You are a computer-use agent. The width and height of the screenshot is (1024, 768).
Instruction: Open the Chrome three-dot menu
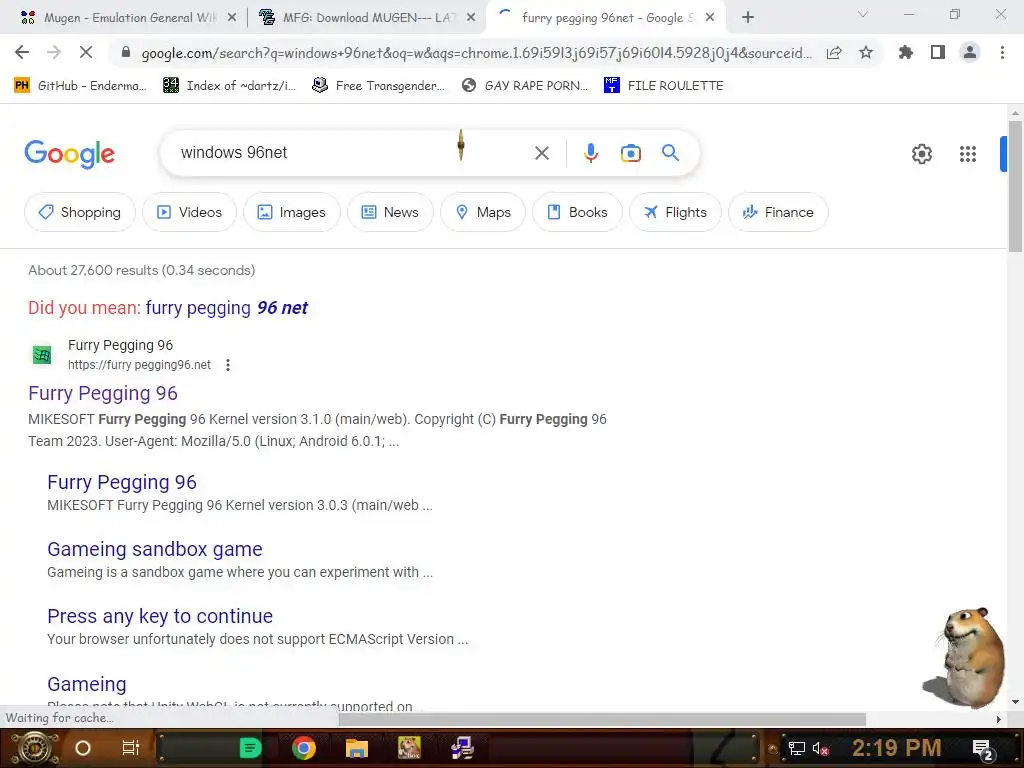pos(1002,52)
